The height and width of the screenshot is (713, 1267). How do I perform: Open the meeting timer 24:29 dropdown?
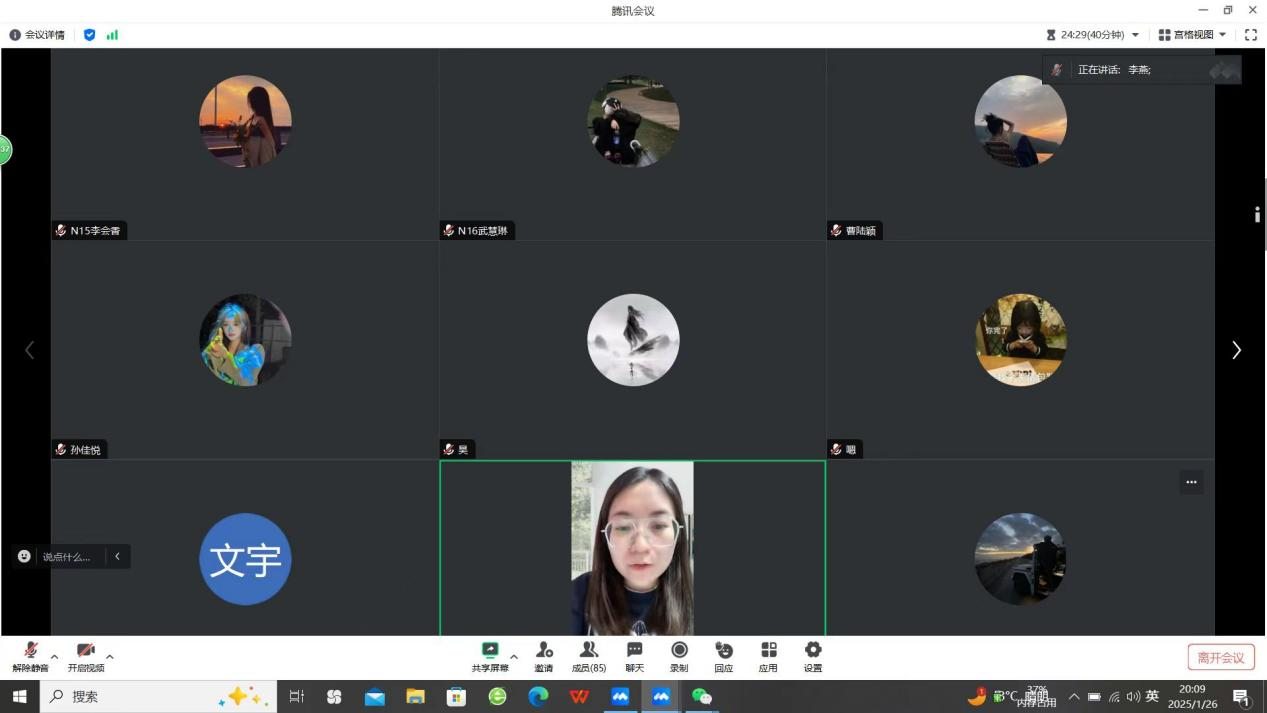click(x=1093, y=35)
